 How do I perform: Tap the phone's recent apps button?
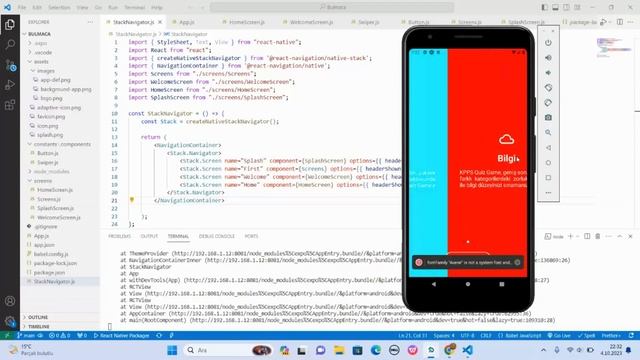tap(502, 284)
